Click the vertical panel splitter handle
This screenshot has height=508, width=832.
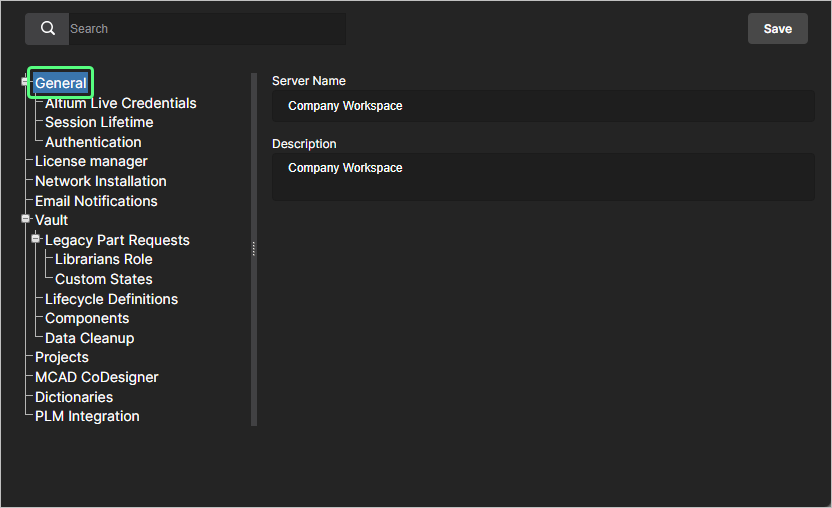point(253,249)
